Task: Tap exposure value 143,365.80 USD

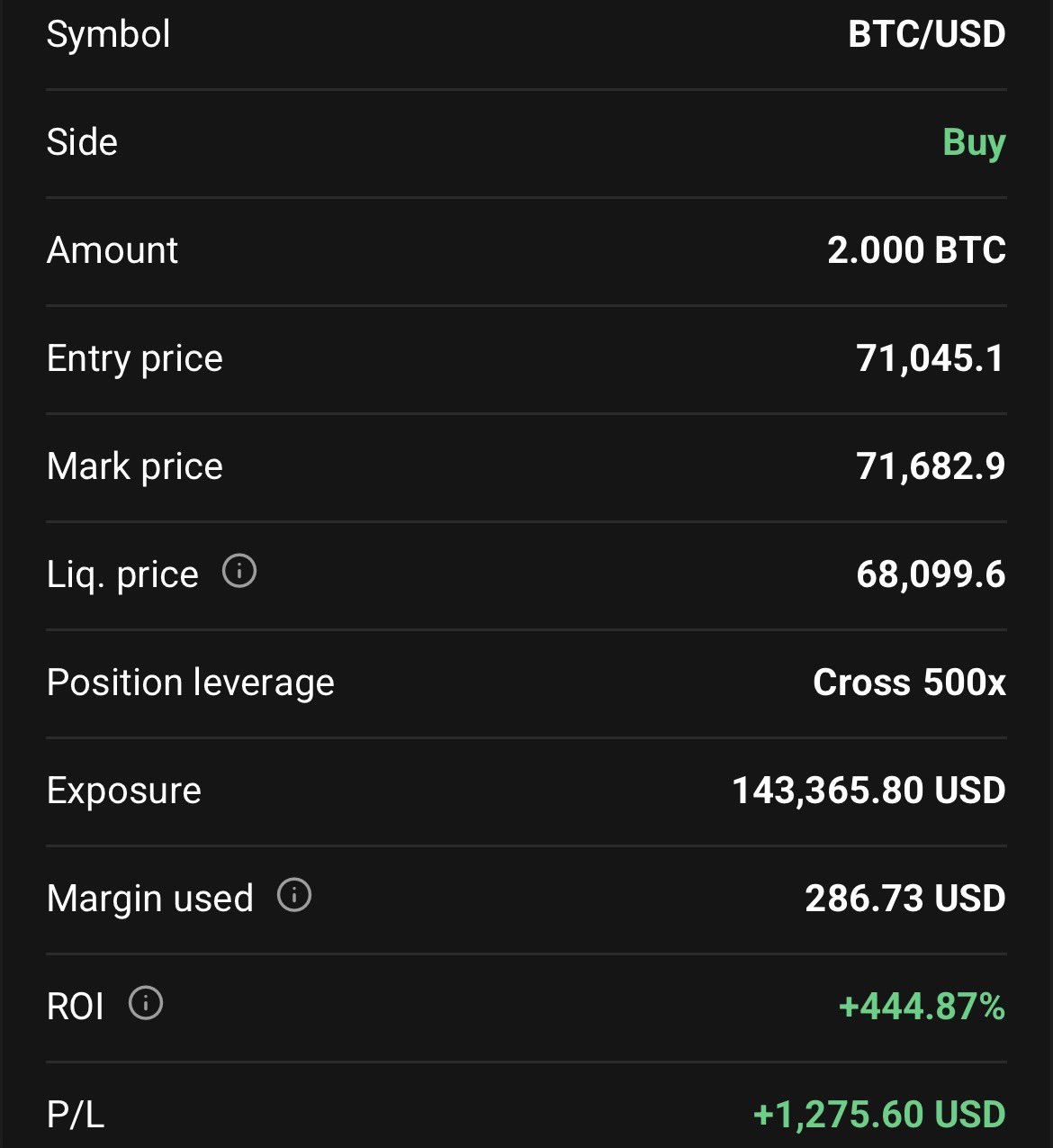Action: (868, 791)
